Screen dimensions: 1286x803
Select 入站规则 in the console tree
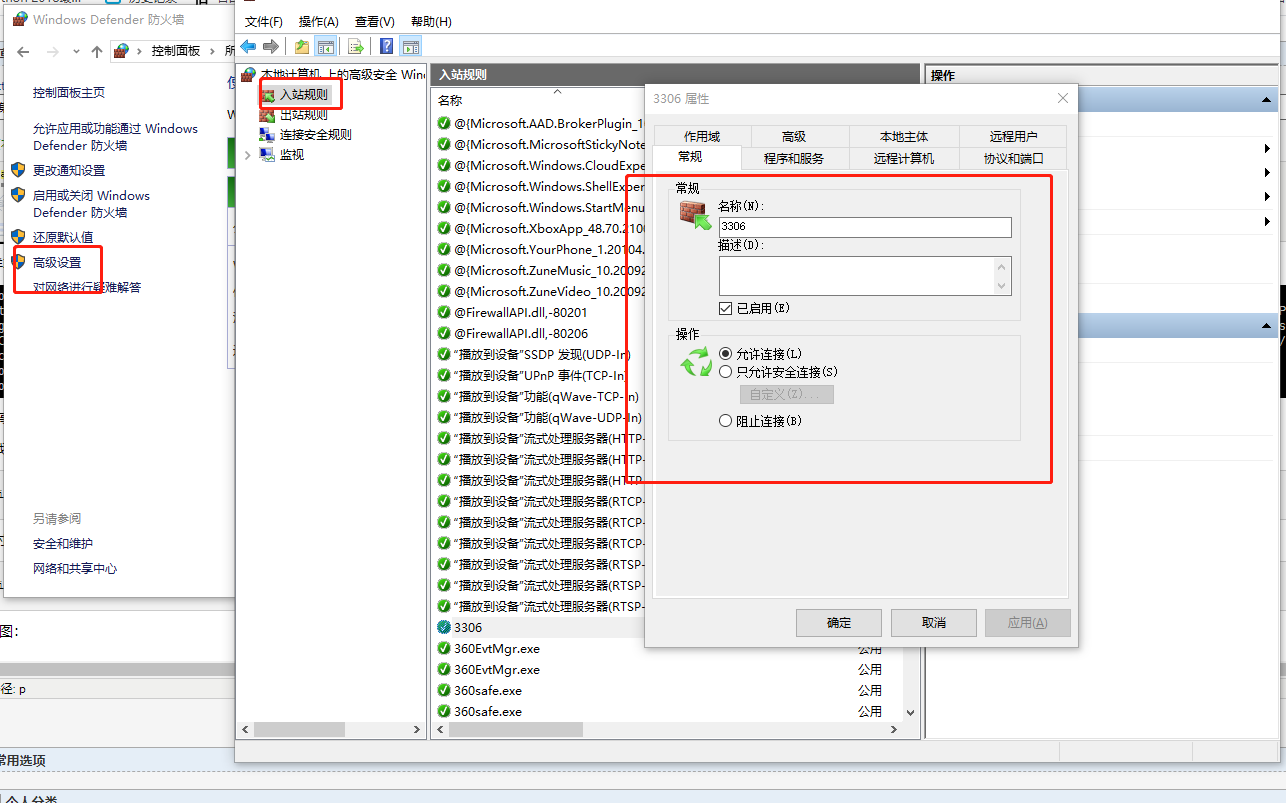(303, 94)
